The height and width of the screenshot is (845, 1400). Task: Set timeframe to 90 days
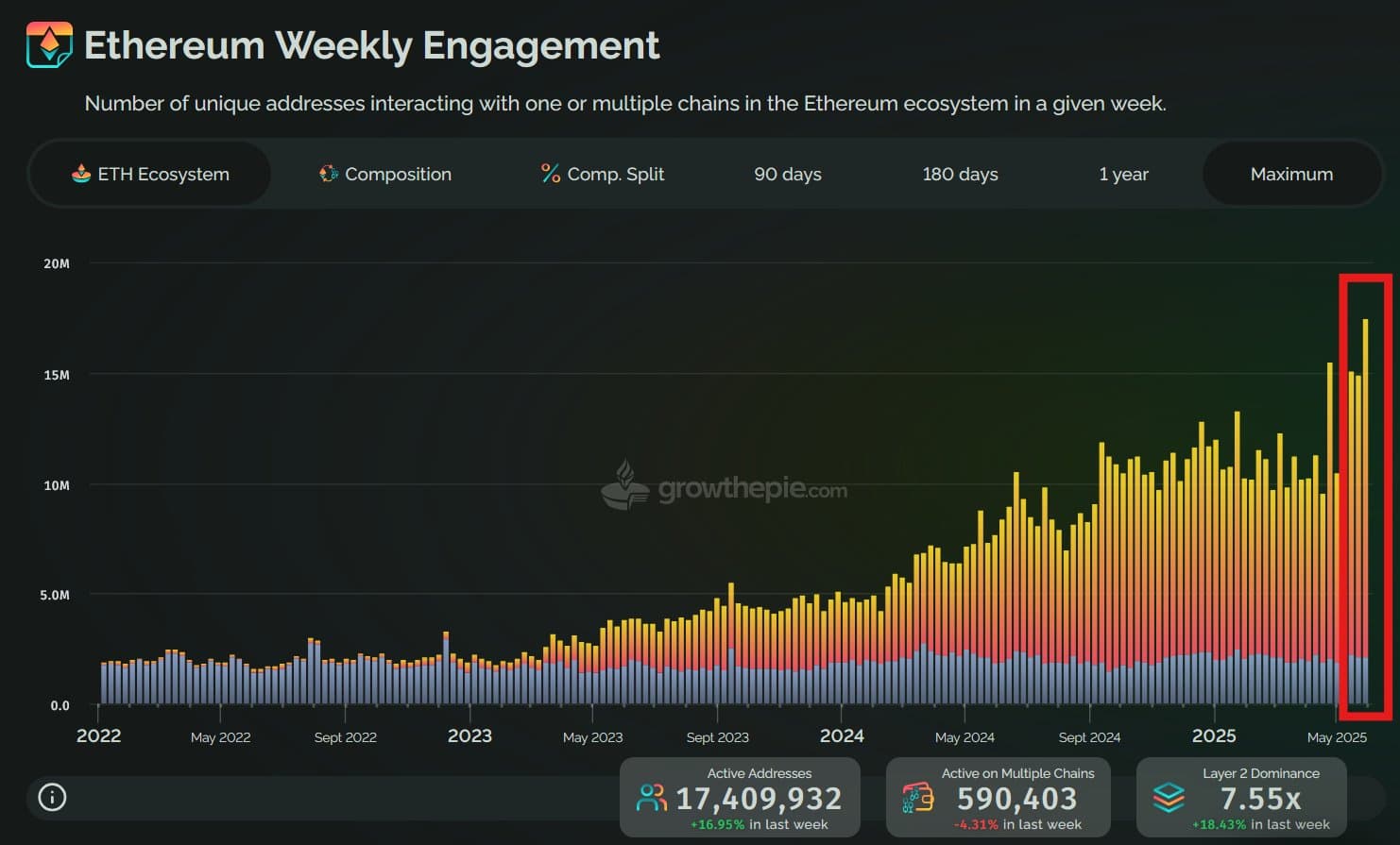(x=787, y=174)
